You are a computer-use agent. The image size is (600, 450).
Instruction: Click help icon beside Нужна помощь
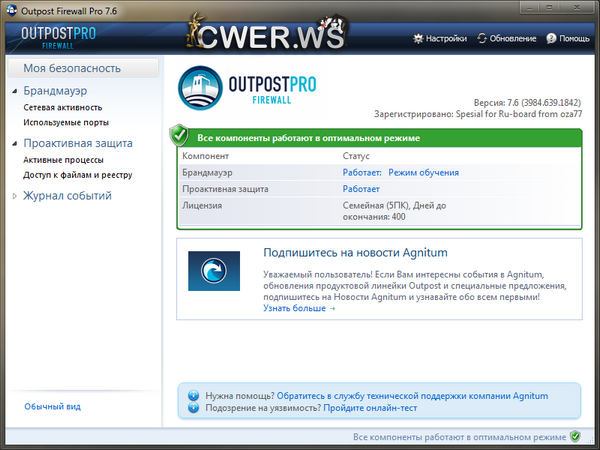193,395
